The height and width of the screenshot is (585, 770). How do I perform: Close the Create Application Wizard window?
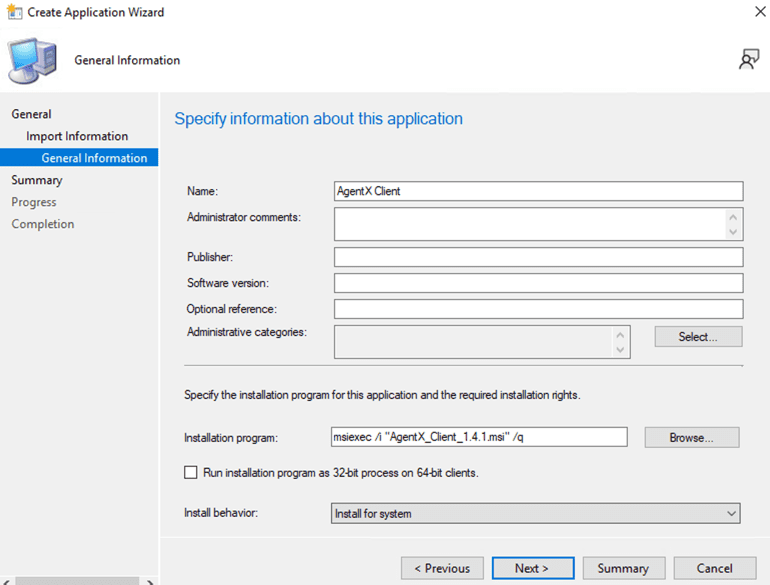(x=760, y=11)
